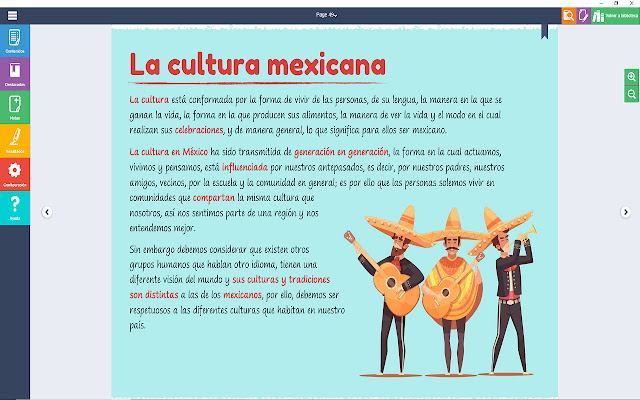Open the Contenidos sidebar panel
The width and height of the screenshot is (640, 400).
(15, 40)
